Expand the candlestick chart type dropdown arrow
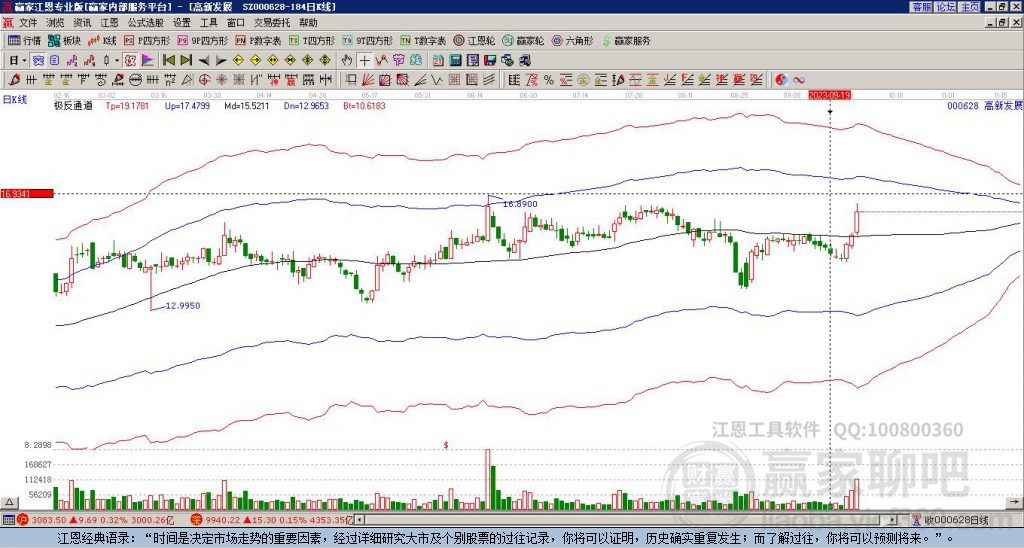The width and height of the screenshot is (1024, 548). [117, 60]
